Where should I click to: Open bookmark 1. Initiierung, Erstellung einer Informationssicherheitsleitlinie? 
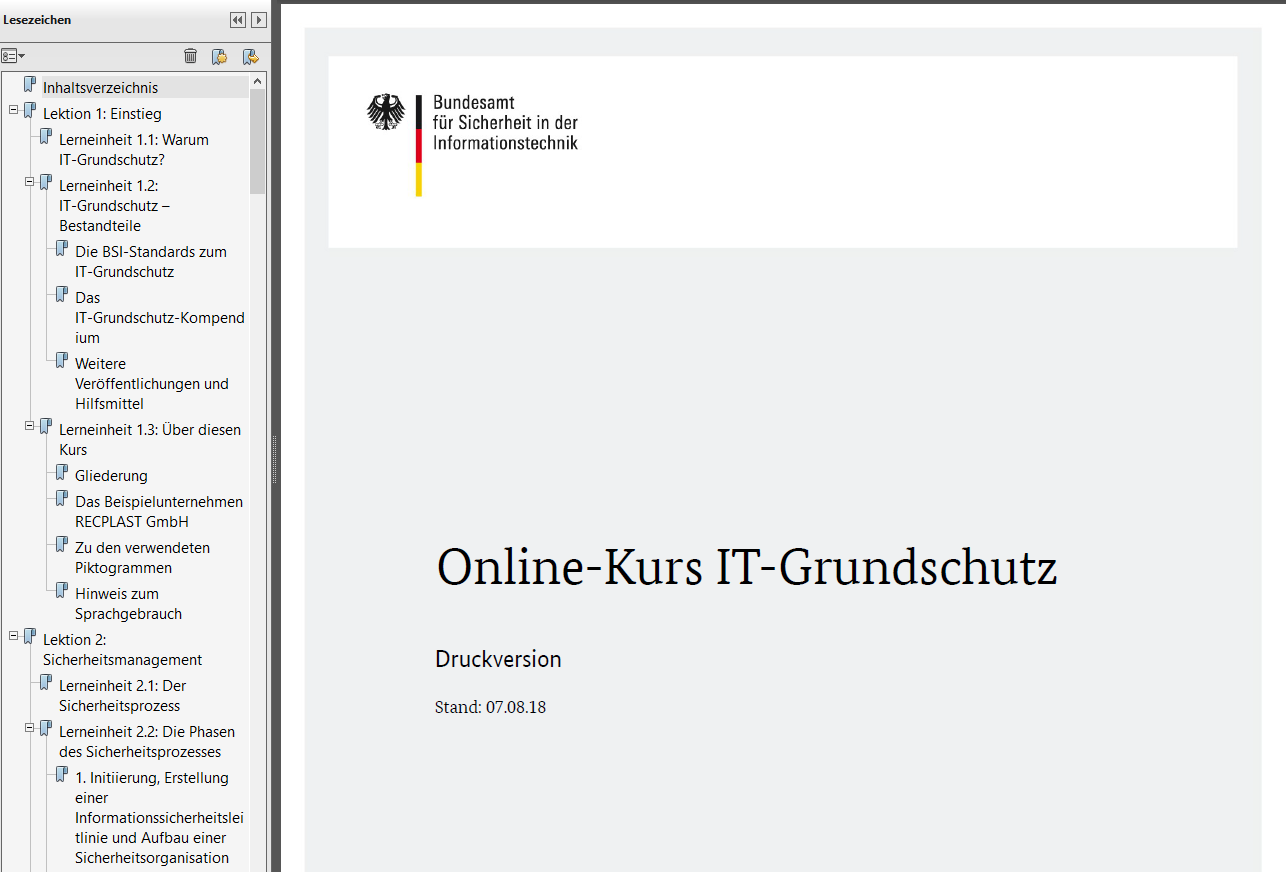pos(160,818)
